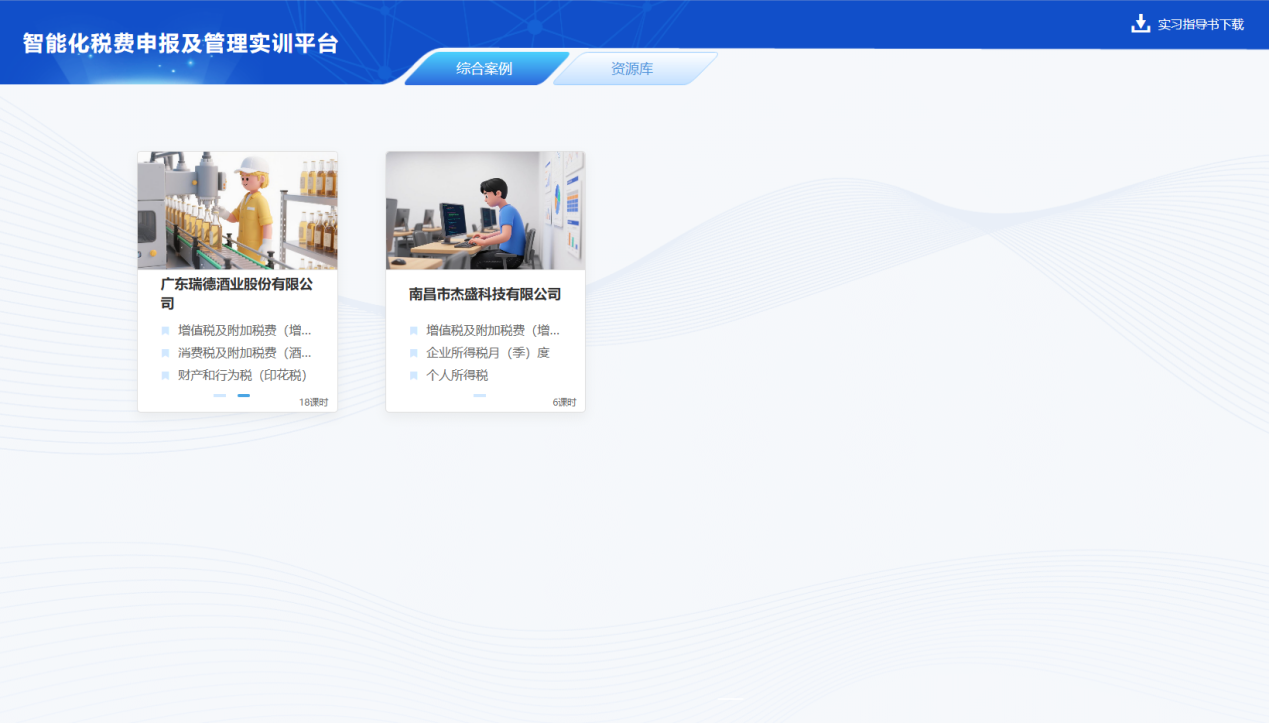Click bookmark icon beside first item in 南昌市杰盛 card
This screenshot has width=1269, height=723.
point(413,331)
